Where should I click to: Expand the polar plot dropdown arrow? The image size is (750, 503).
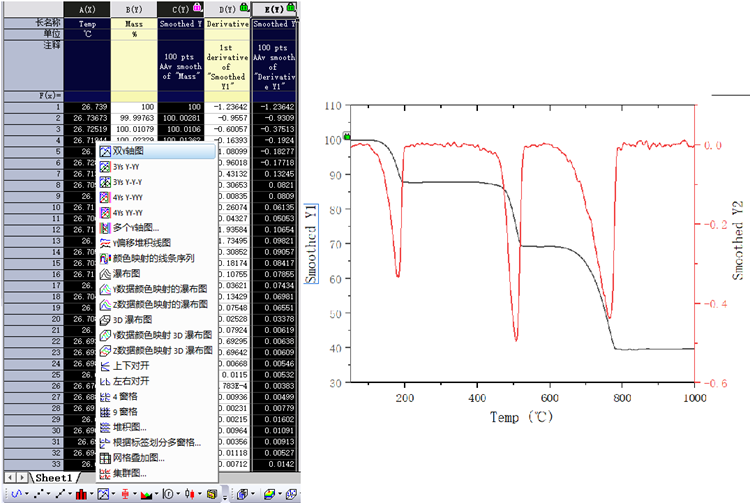[x=178, y=494]
